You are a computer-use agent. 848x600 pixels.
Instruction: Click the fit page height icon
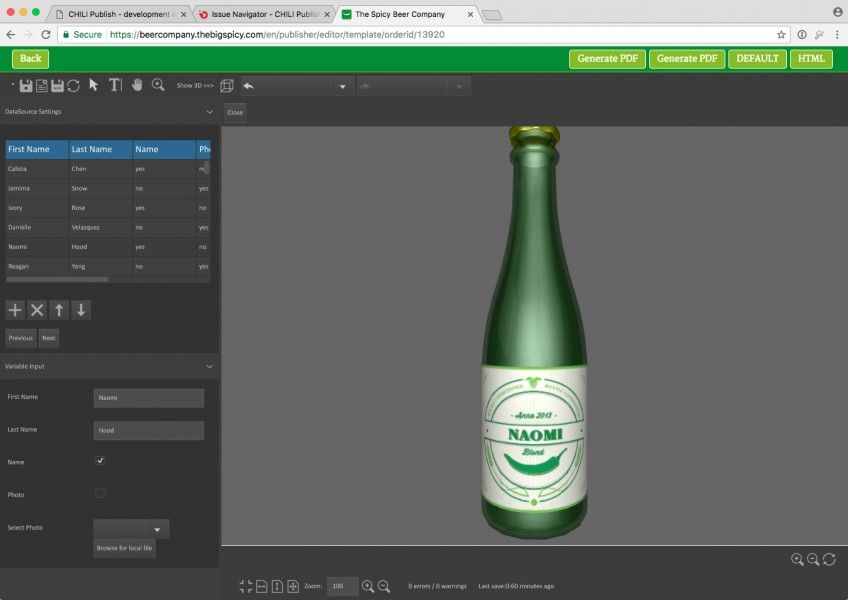(x=277, y=586)
